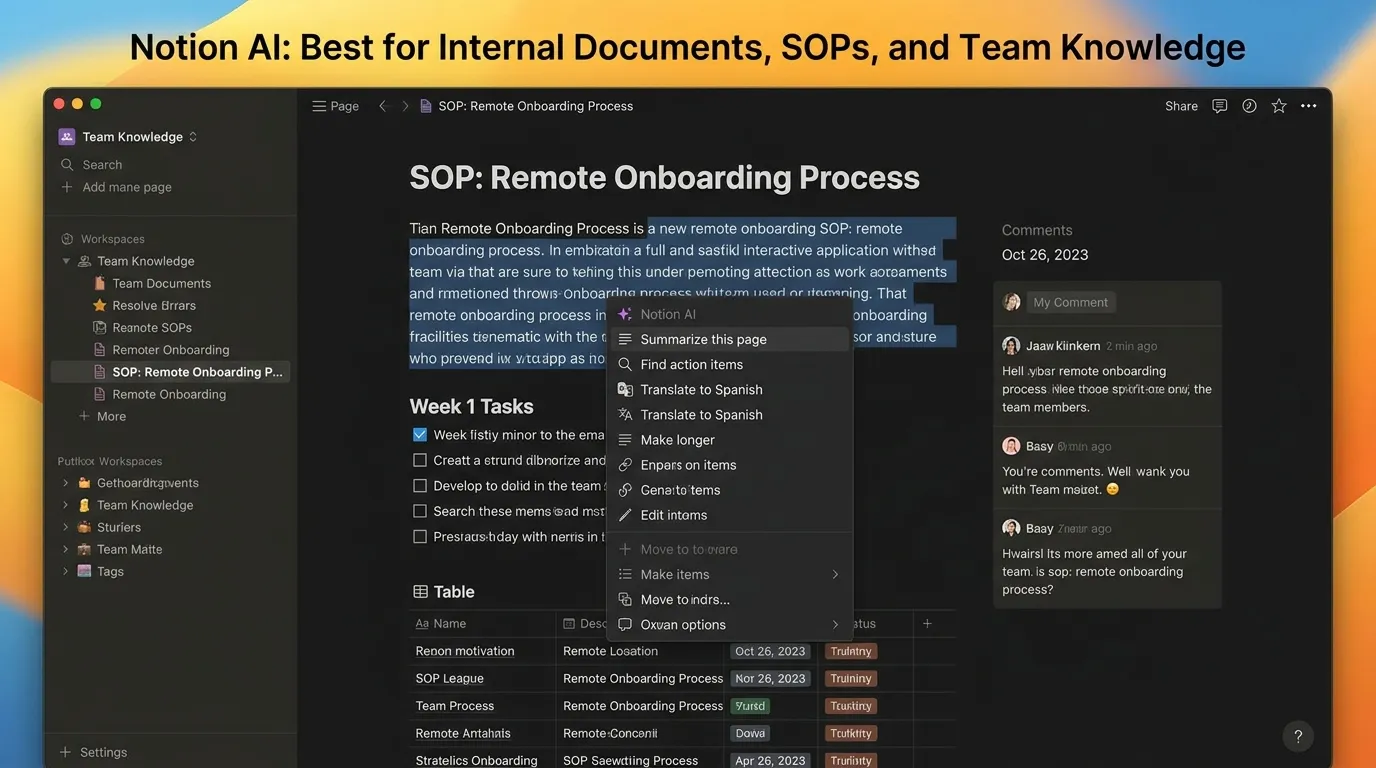This screenshot has width=1376, height=768.
Task: Choose Find action items
Action: click(x=729, y=364)
